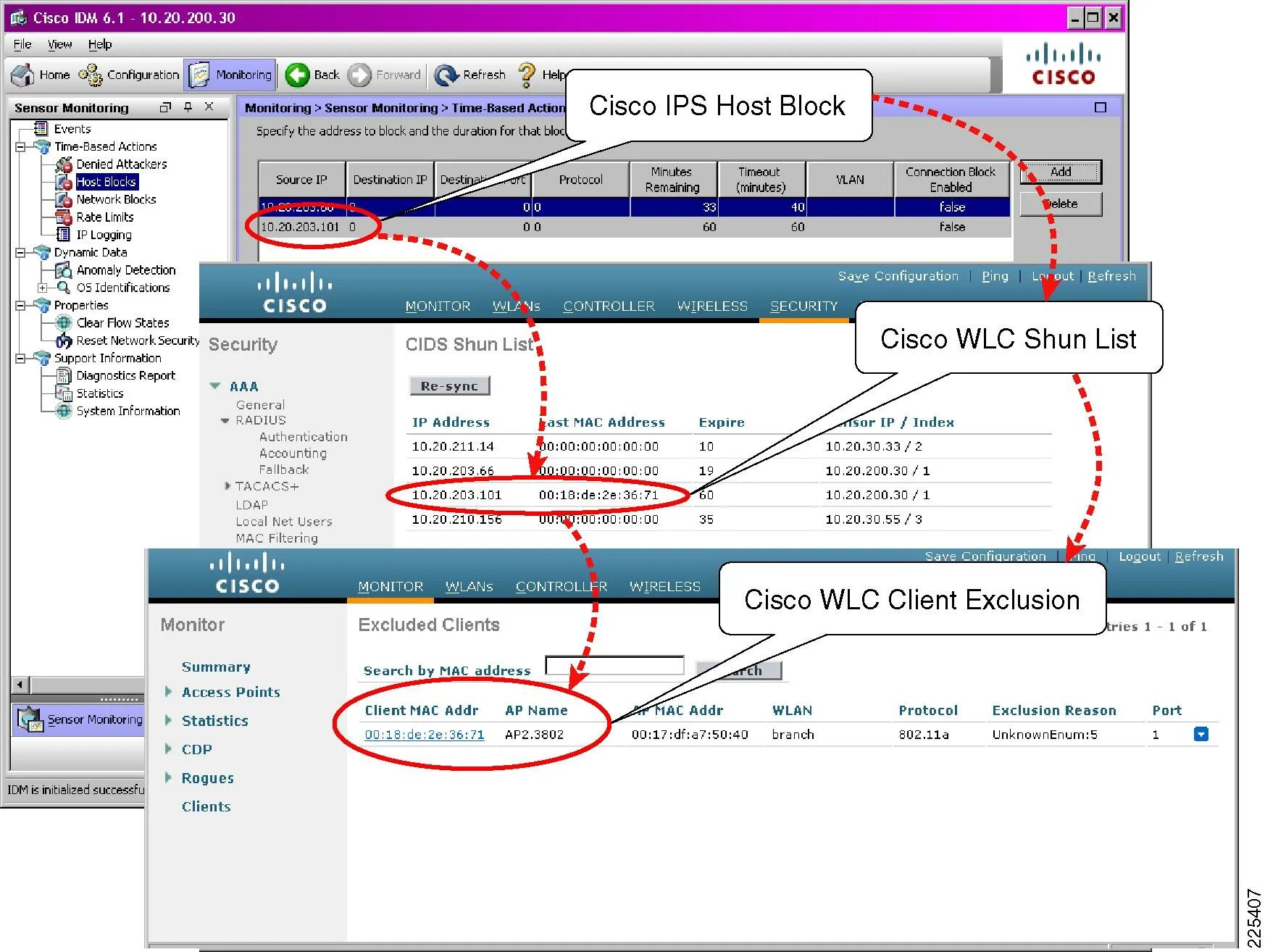Collapse the Properties tree node
The height and width of the screenshot is (952, 1265).
[20, 305]
